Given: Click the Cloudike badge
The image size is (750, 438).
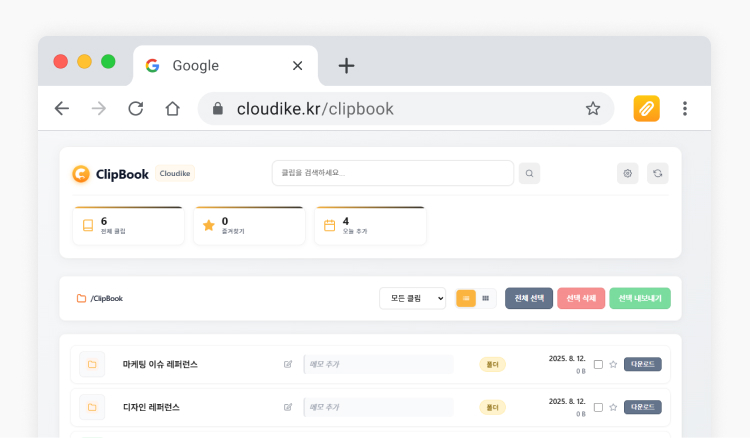Looking at the screenshot, I should pos(175,174).
